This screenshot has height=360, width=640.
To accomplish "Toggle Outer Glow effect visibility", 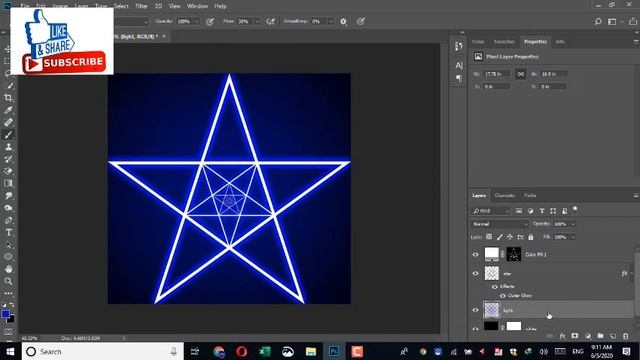I will (x=503, y=296).
